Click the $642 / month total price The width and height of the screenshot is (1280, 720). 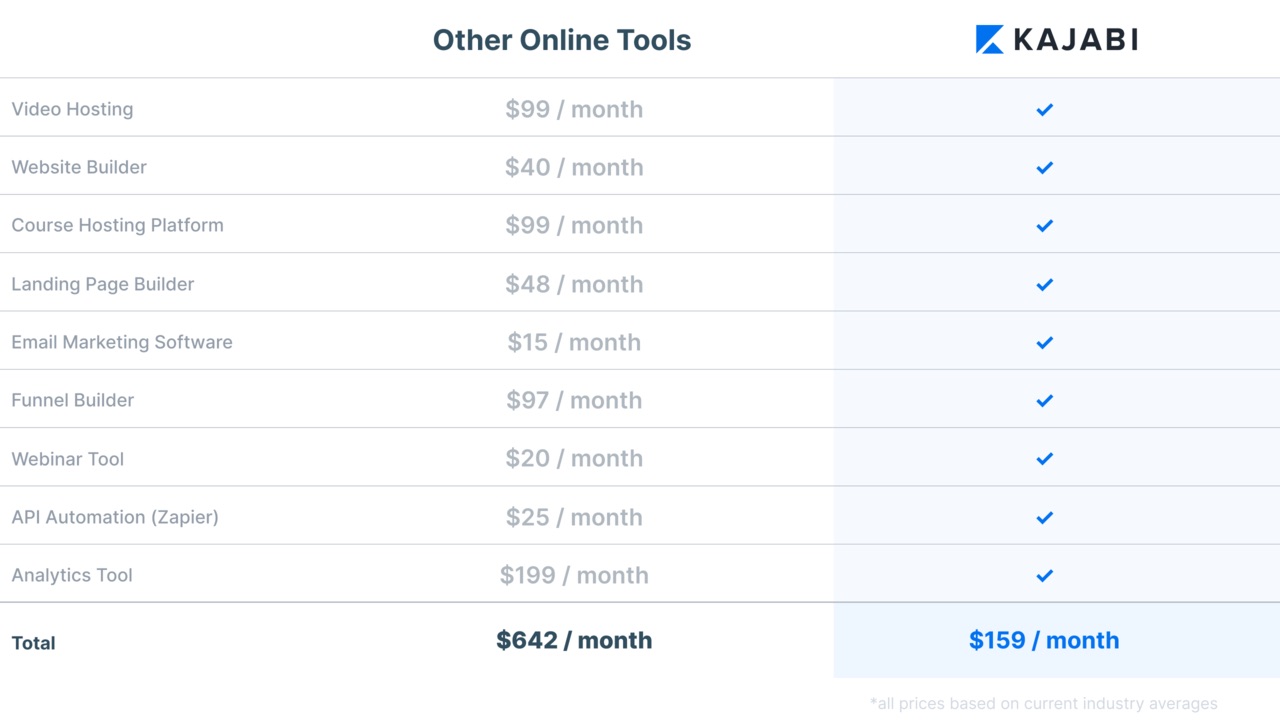(x=574, y=640)
